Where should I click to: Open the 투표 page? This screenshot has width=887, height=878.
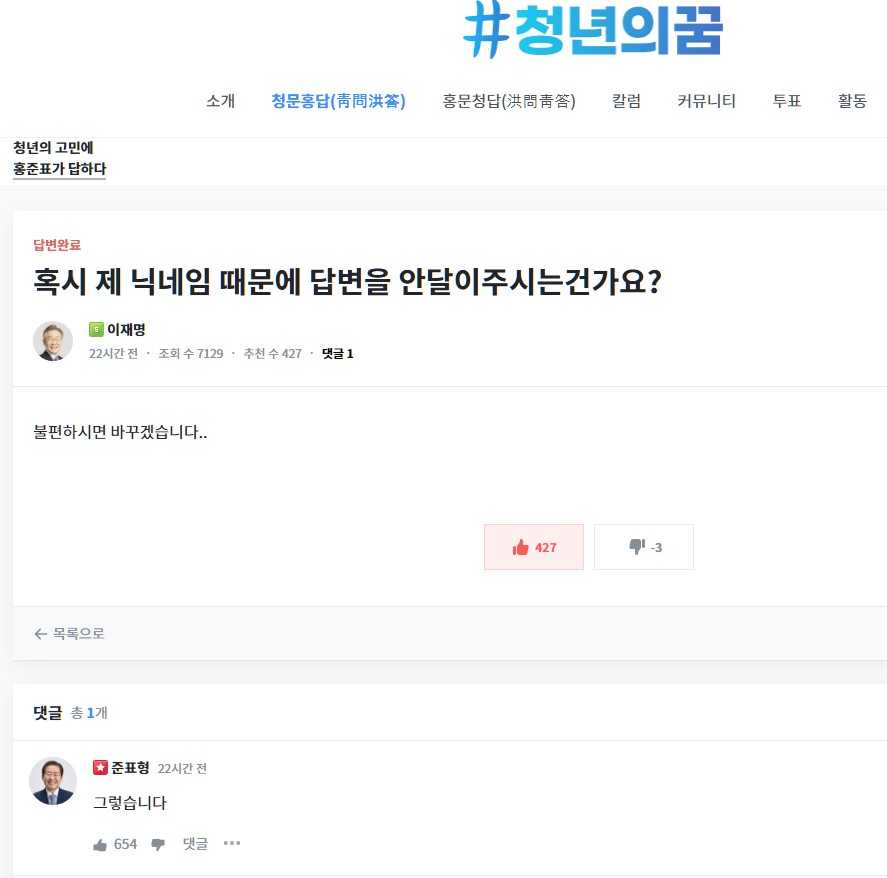[x=787, y=101]
